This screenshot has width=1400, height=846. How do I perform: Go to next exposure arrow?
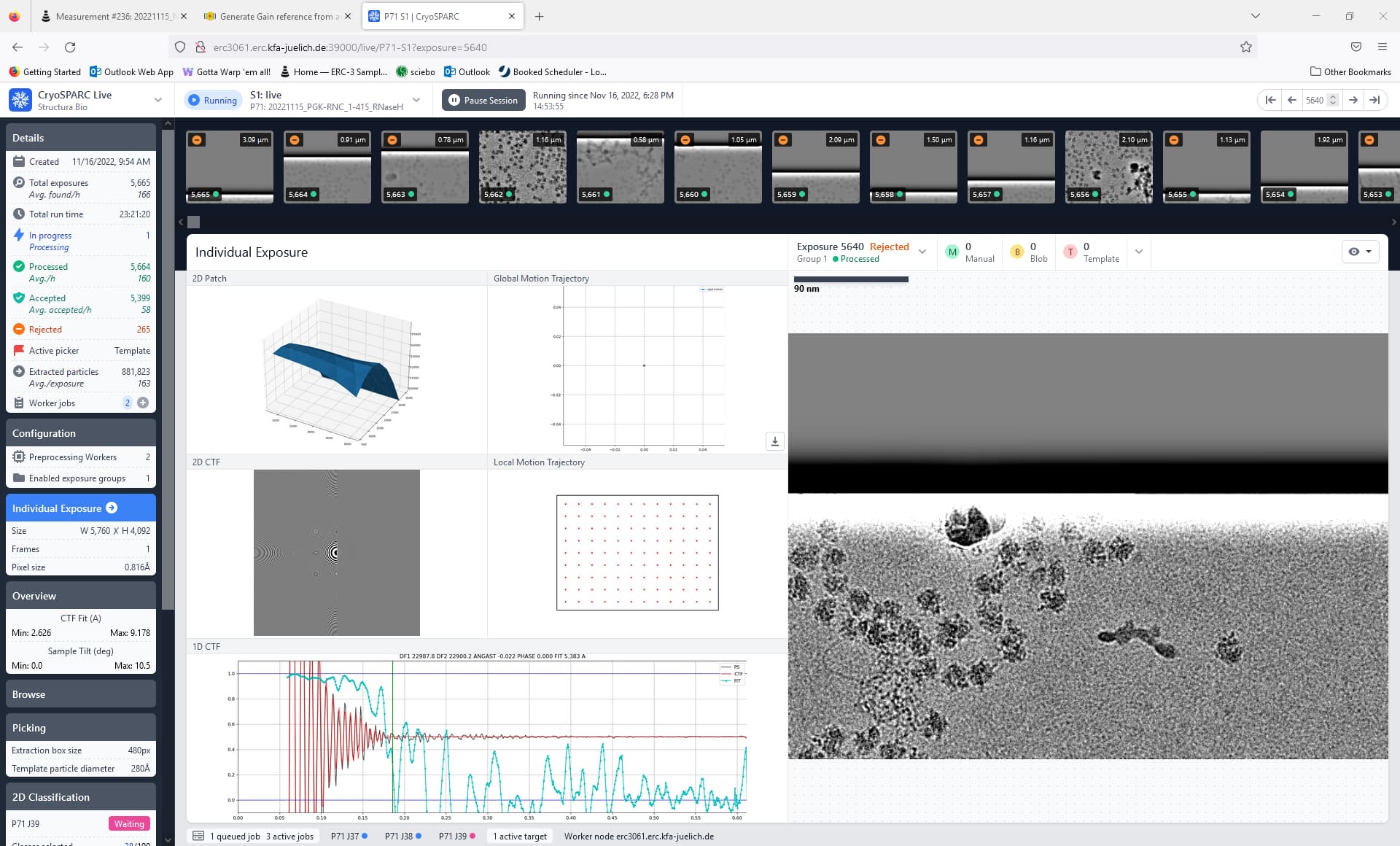[x=1353, y=100]
